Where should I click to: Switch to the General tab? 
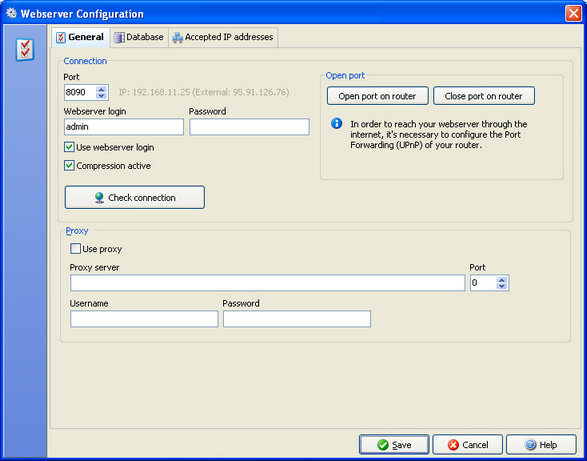[x=80, y=37]
